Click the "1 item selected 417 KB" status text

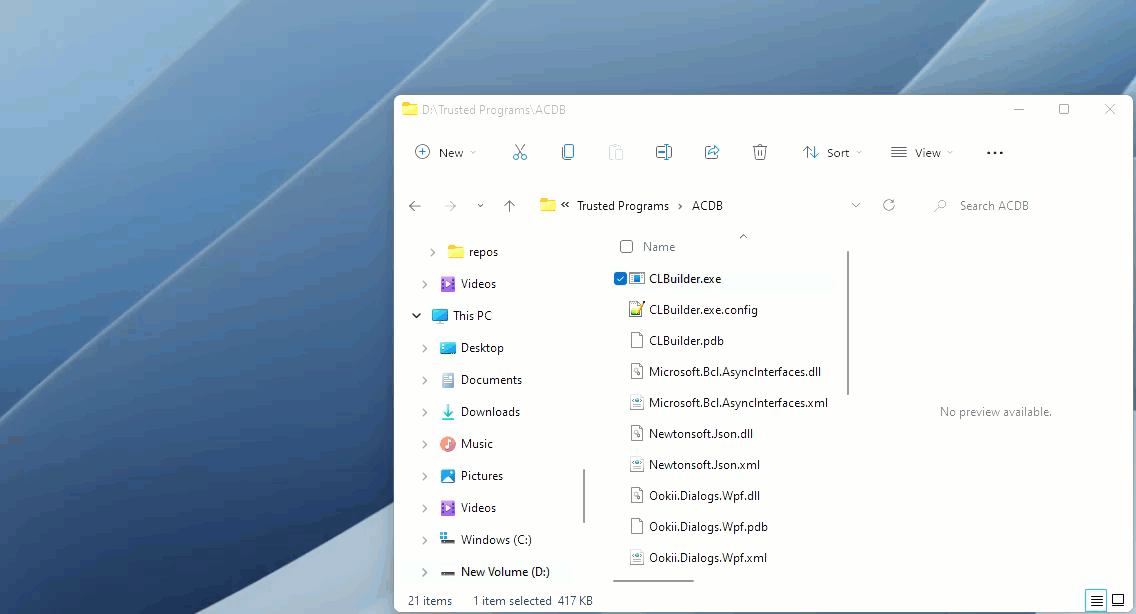pos(532,601)
